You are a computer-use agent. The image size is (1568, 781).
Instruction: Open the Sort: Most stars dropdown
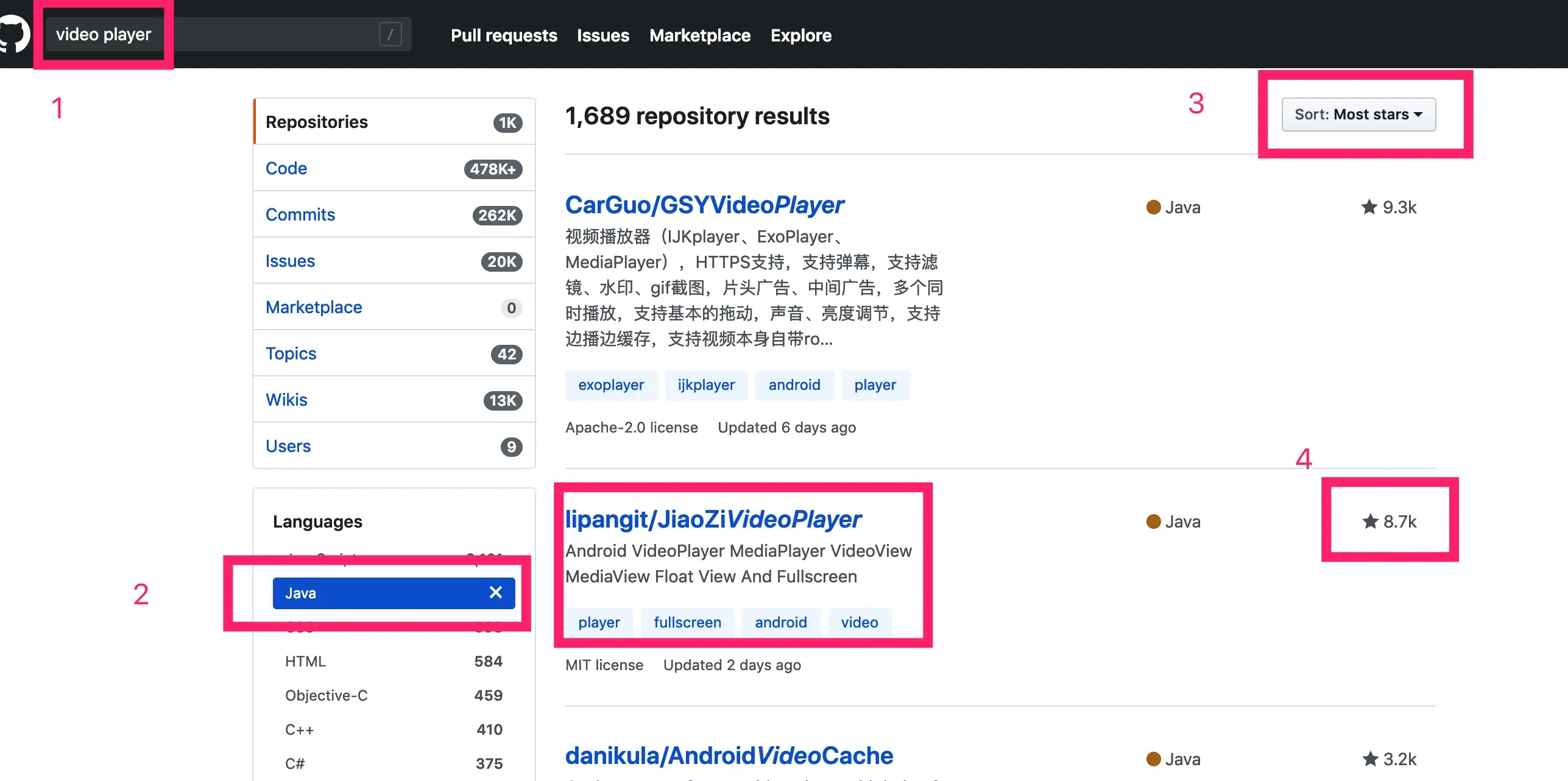coord(1358,115)
